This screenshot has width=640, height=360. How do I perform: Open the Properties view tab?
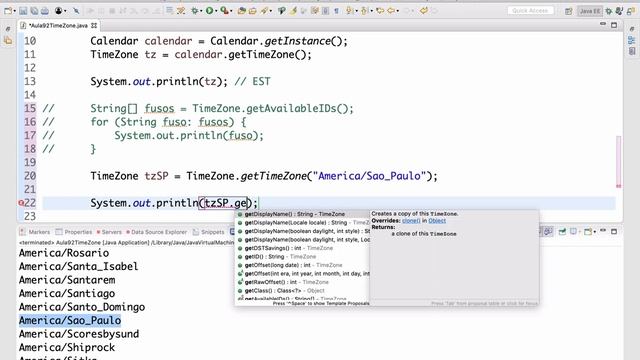[x=74, y=232]
